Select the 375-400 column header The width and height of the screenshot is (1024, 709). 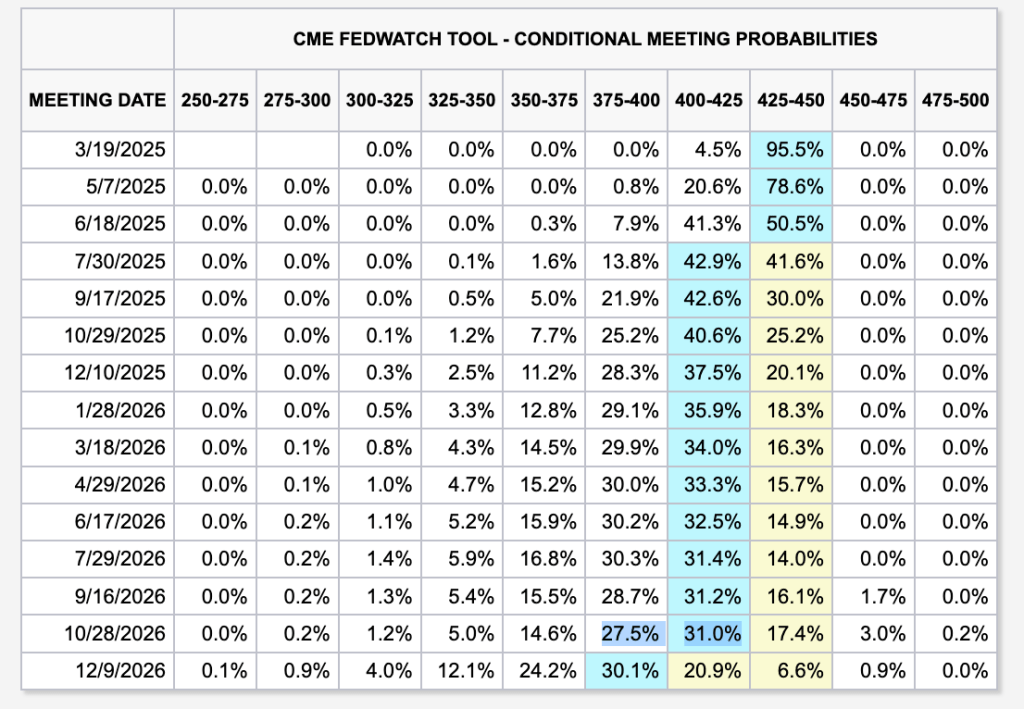click(626, 100)
